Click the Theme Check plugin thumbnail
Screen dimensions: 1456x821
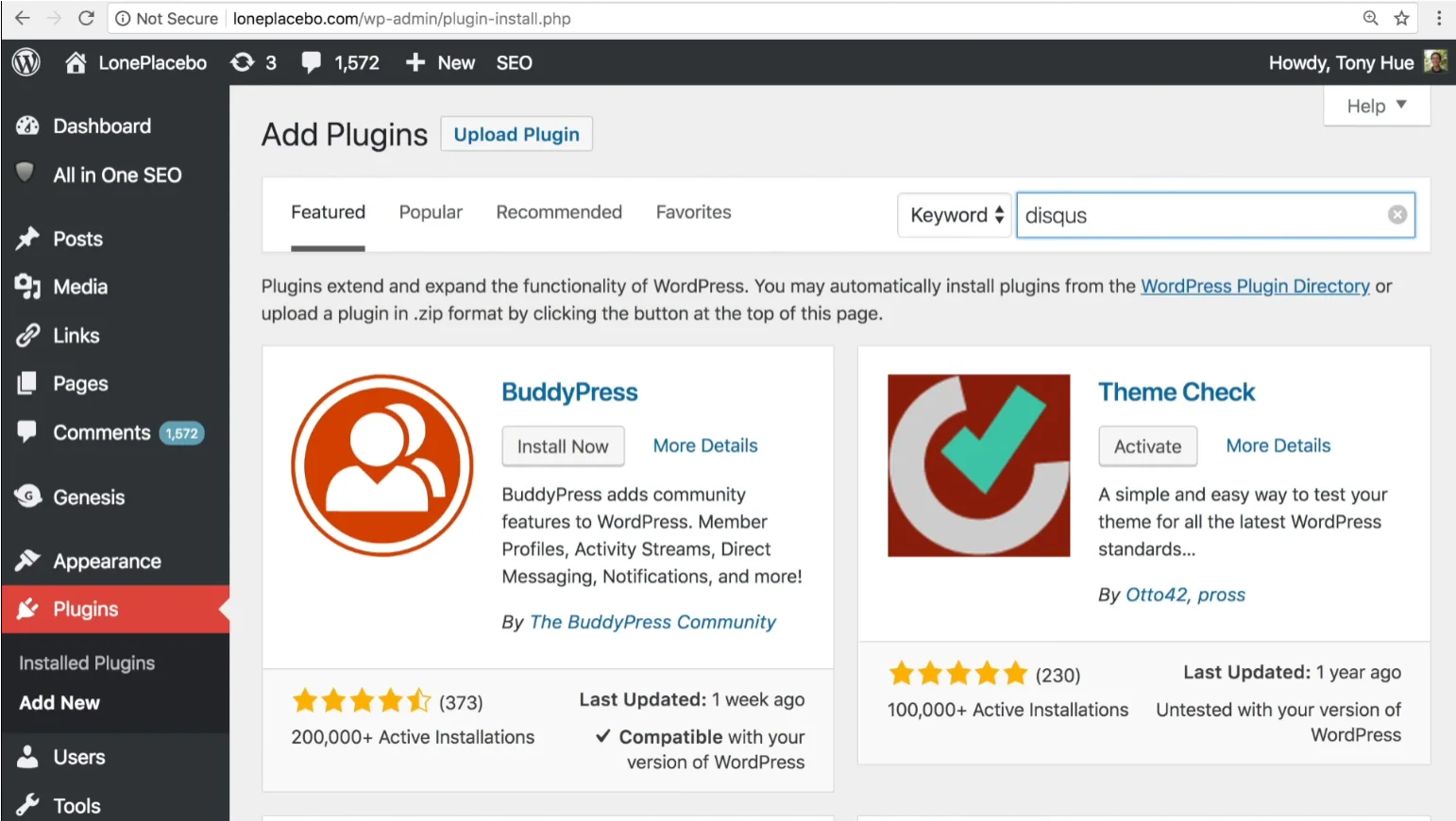[978, 465]
